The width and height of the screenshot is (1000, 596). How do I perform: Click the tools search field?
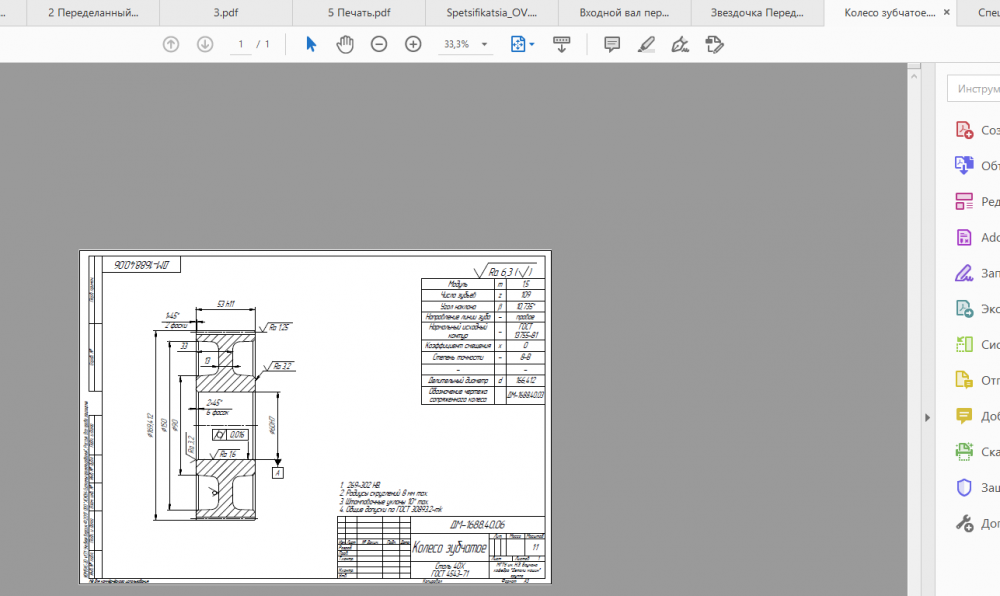pyautogui.click(x=975, y=88)
